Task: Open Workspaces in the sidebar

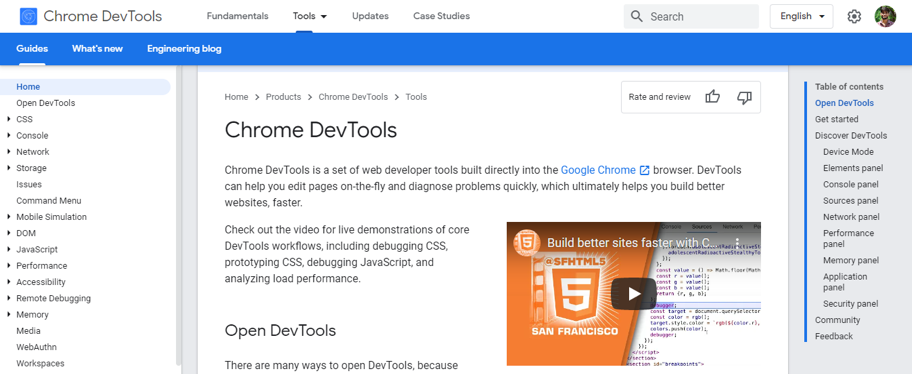Action: [x=40, y=364]
